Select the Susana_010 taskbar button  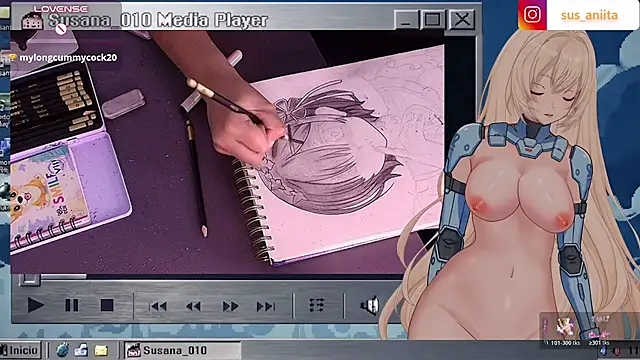coord(182,350)
